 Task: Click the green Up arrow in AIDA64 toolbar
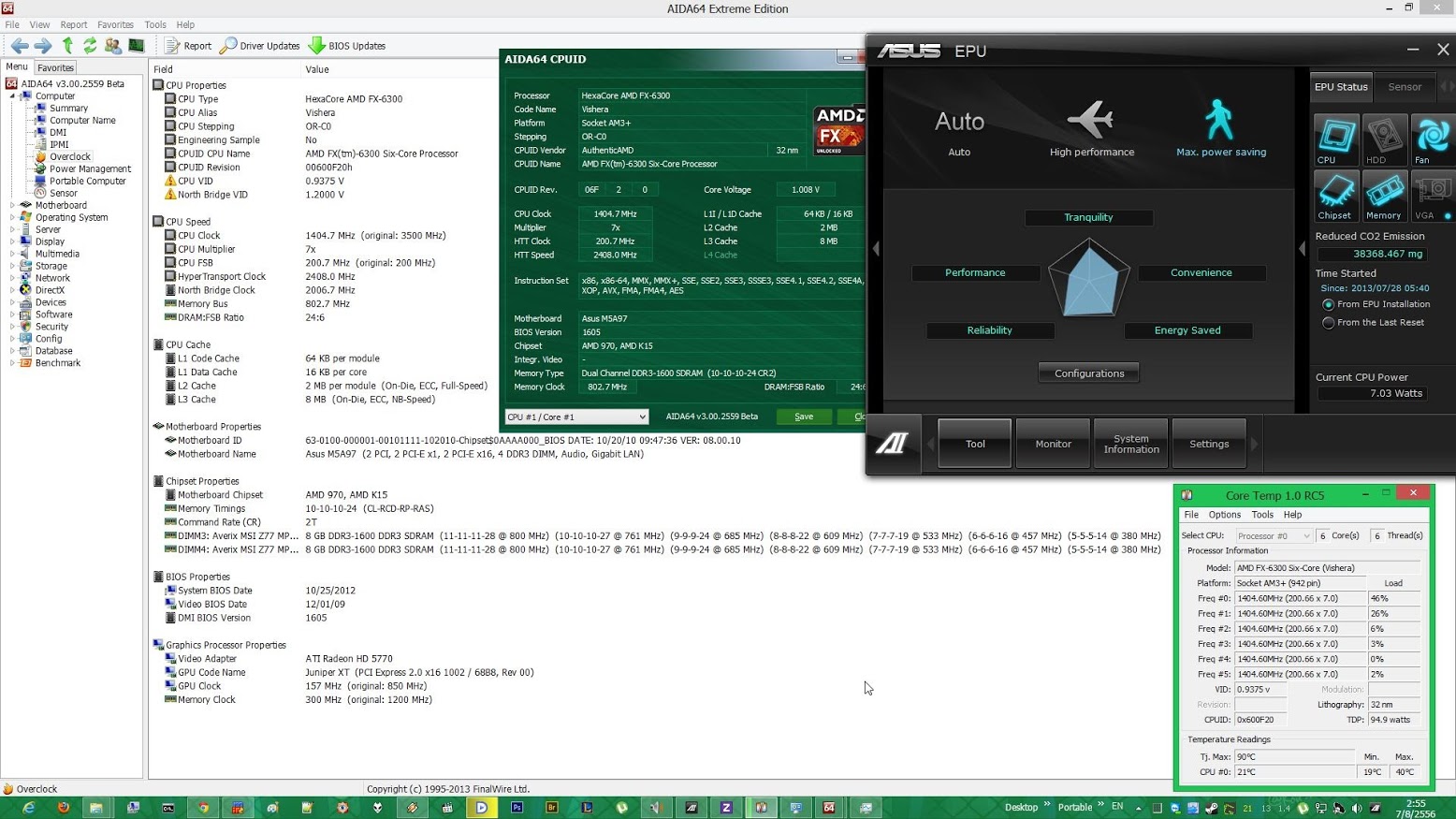[67, 45]
